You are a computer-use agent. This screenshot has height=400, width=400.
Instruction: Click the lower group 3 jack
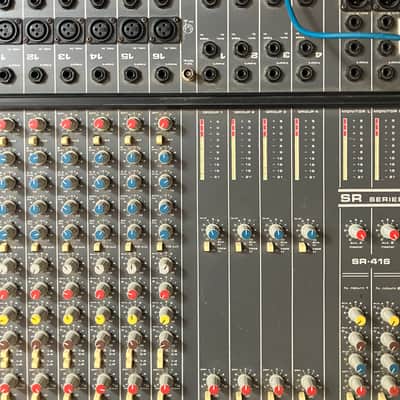click(x=274, y=74)
